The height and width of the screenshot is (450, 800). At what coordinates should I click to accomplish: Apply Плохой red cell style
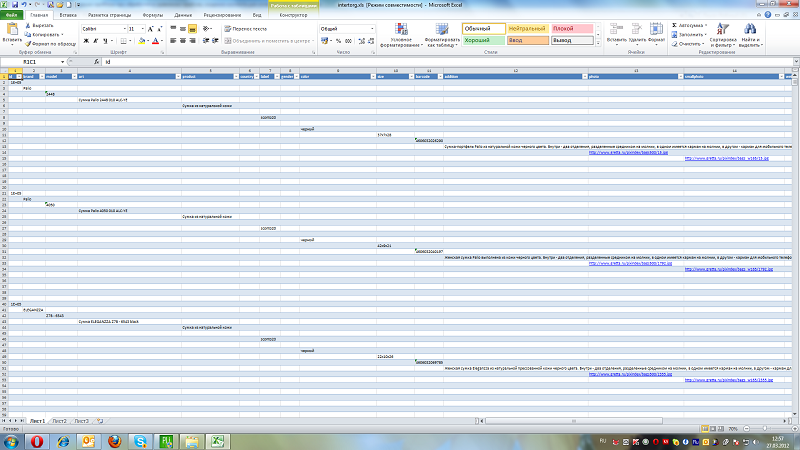point(572,29)
